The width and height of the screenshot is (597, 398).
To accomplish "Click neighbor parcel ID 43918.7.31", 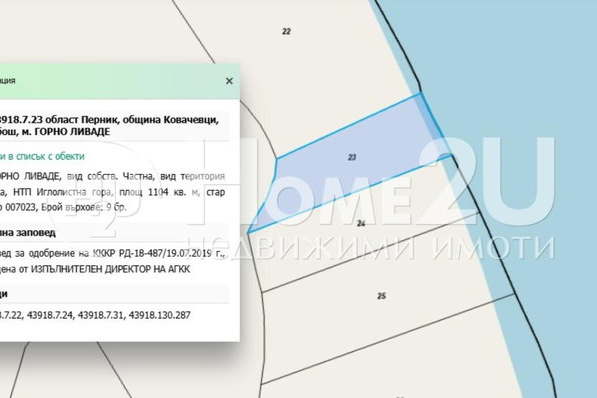I will pyautogui.click(x=101, y=315).
